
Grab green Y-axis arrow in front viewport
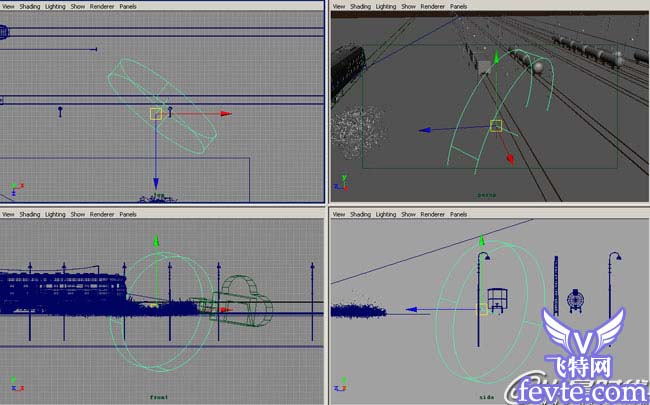coord(156,241)
